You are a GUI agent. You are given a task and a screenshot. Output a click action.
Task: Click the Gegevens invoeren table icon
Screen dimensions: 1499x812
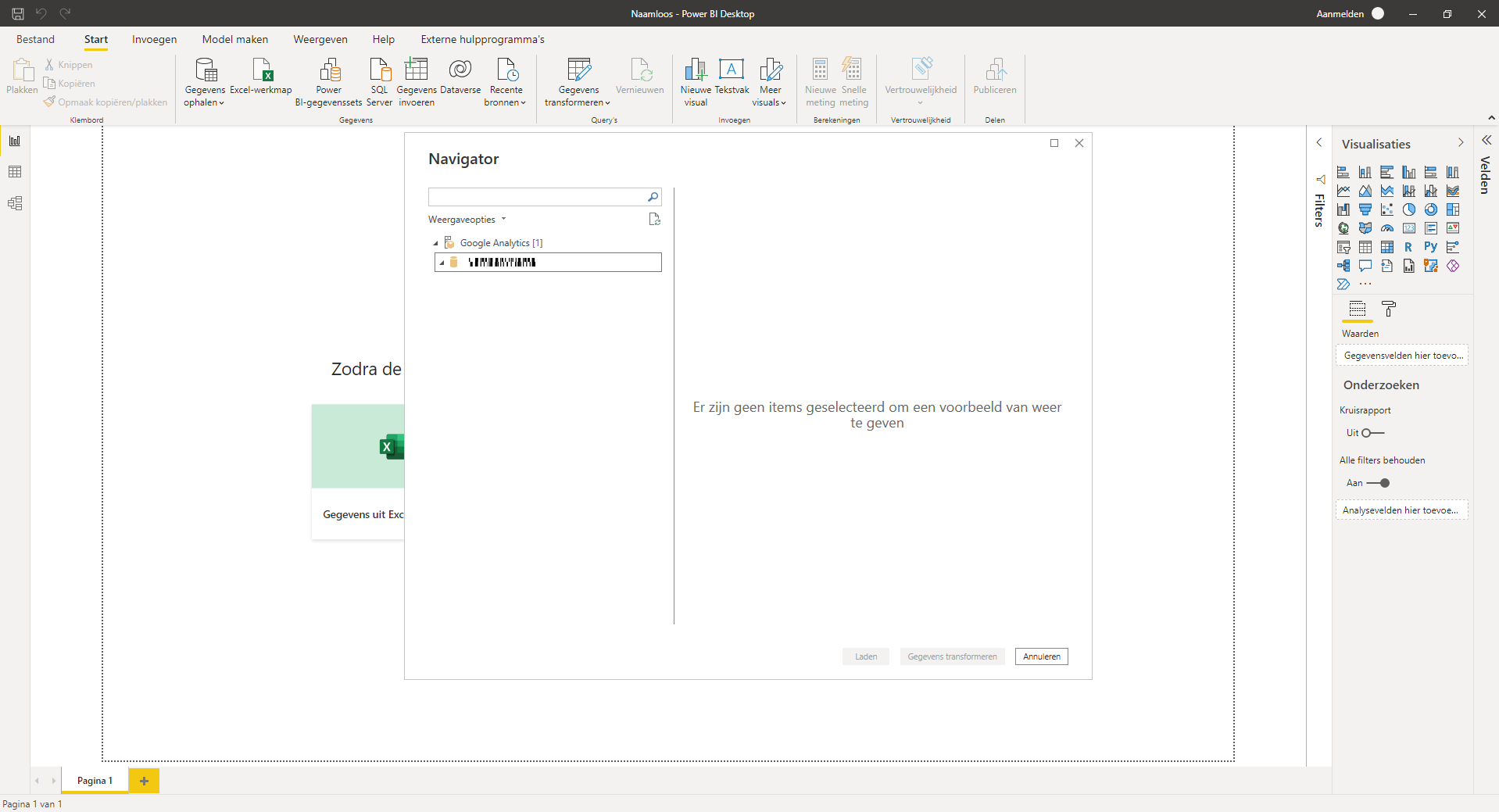[417, 82]
